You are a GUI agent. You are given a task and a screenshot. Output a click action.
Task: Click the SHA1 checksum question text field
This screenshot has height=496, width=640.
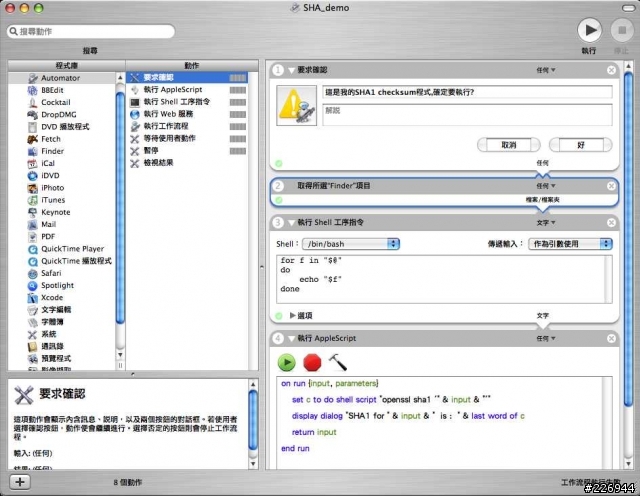click(x=467, y=92)
